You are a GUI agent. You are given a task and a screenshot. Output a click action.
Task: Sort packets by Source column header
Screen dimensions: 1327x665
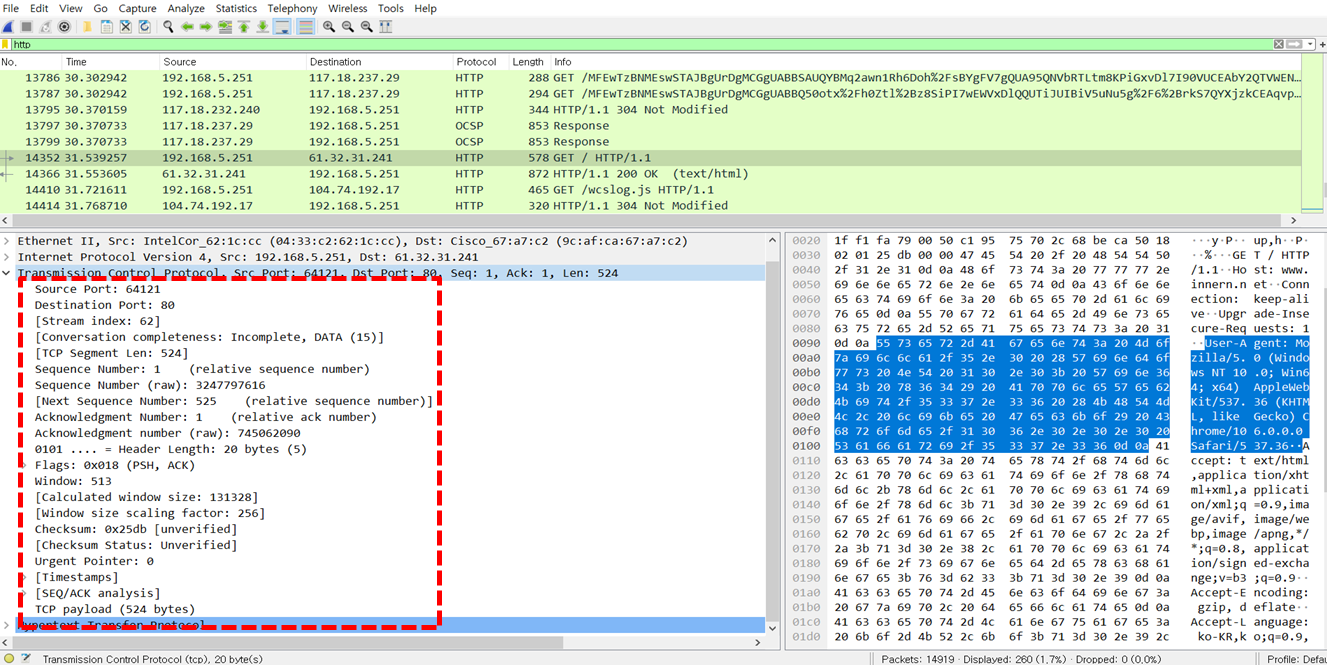pyautogui.click(x=232, y=62)
